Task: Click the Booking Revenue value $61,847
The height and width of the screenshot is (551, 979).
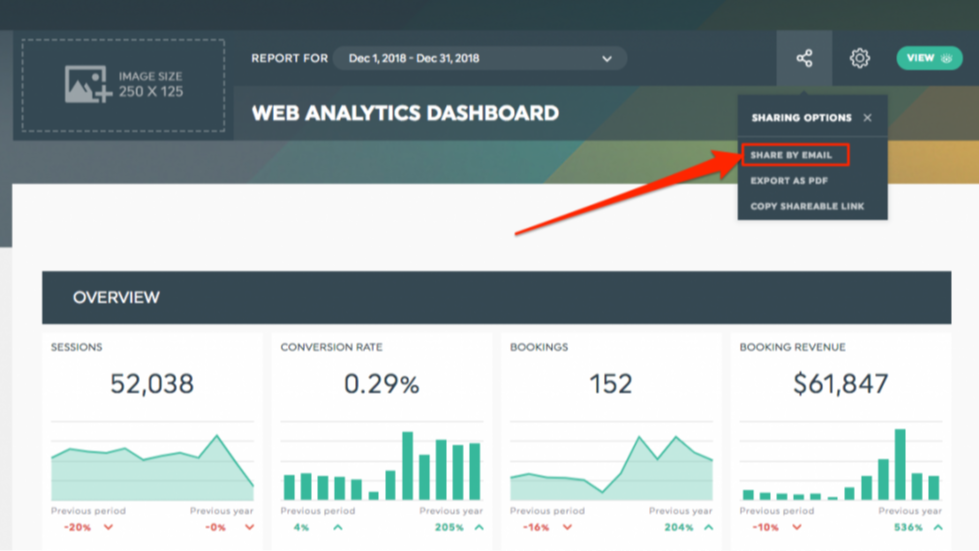Action: [x=840, y=384]
